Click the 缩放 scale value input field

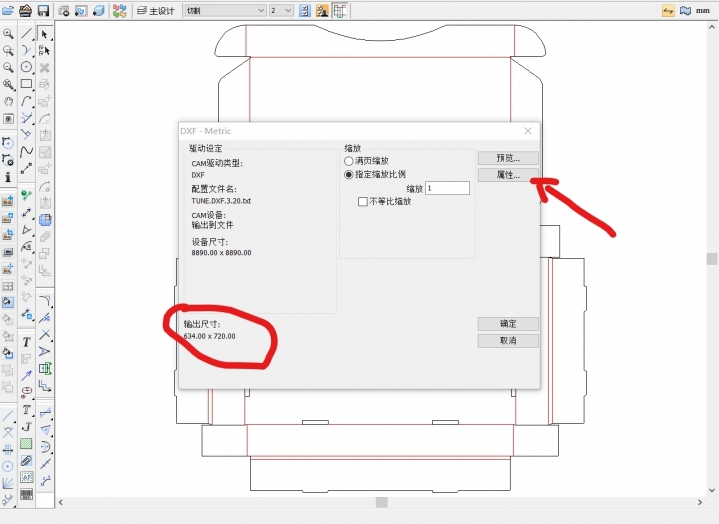(447, 188)
